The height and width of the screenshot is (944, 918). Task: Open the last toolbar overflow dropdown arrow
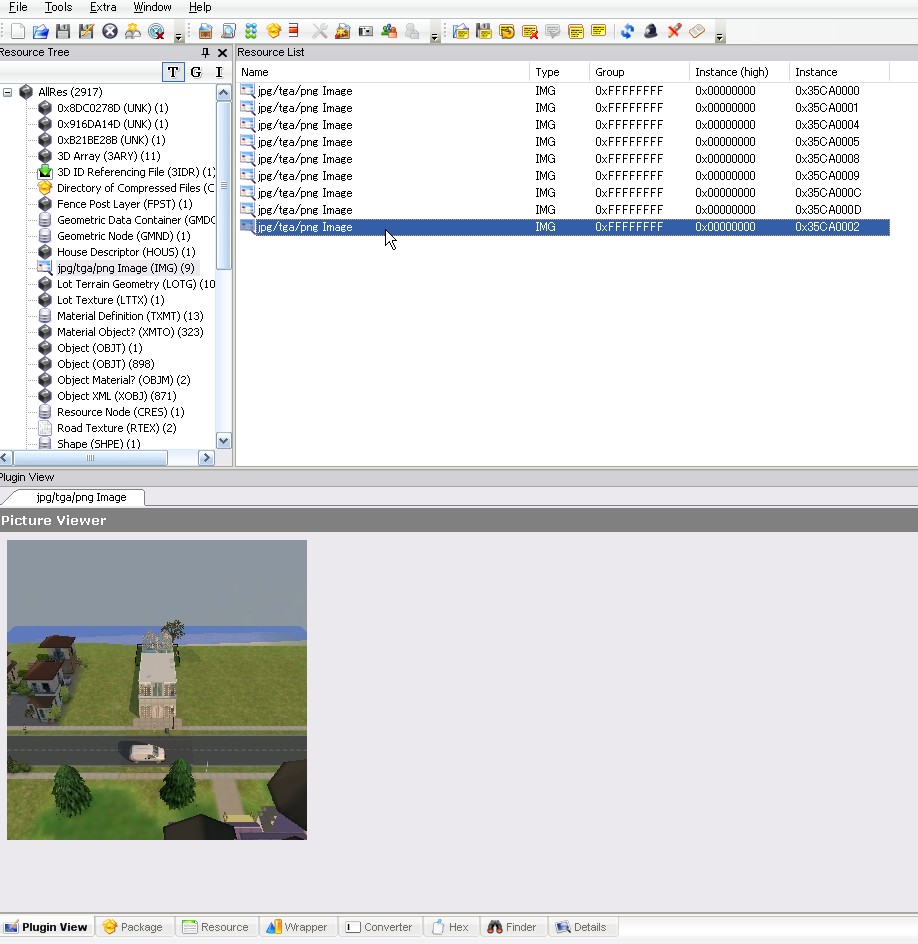[x=720, y=37]
